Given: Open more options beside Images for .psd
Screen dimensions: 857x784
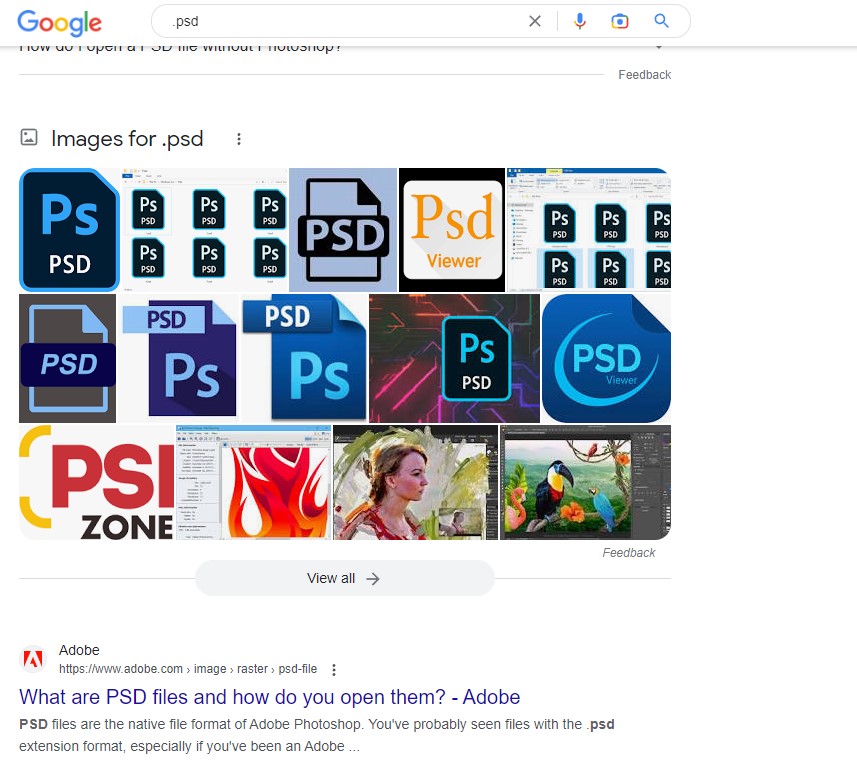Looking at the screenshot, I should 238,139.
